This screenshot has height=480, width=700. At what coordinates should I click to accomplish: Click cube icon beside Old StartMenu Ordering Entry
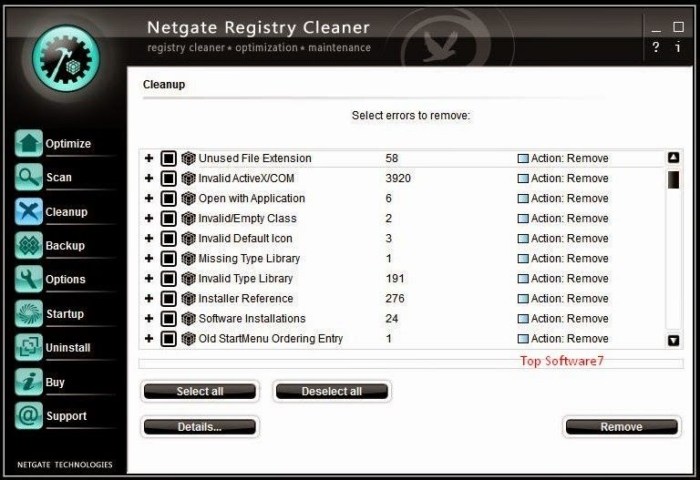[188, 338]
